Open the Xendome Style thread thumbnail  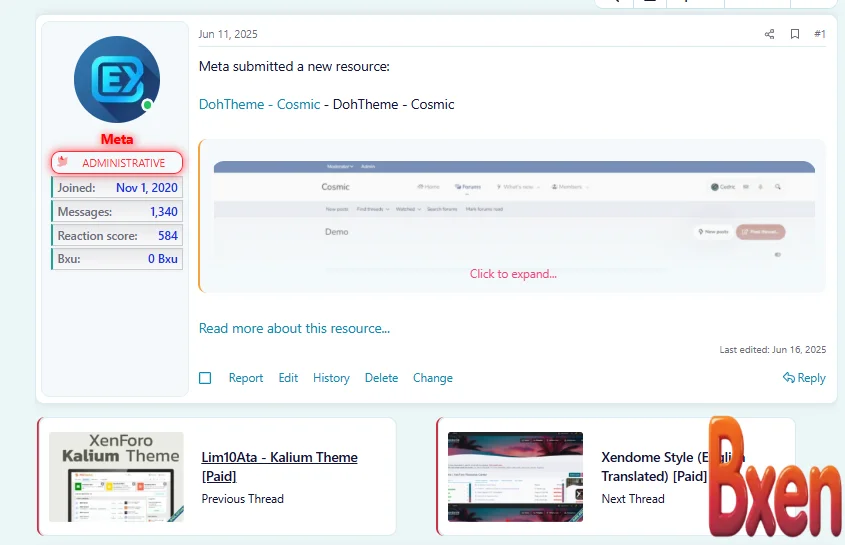515,477
